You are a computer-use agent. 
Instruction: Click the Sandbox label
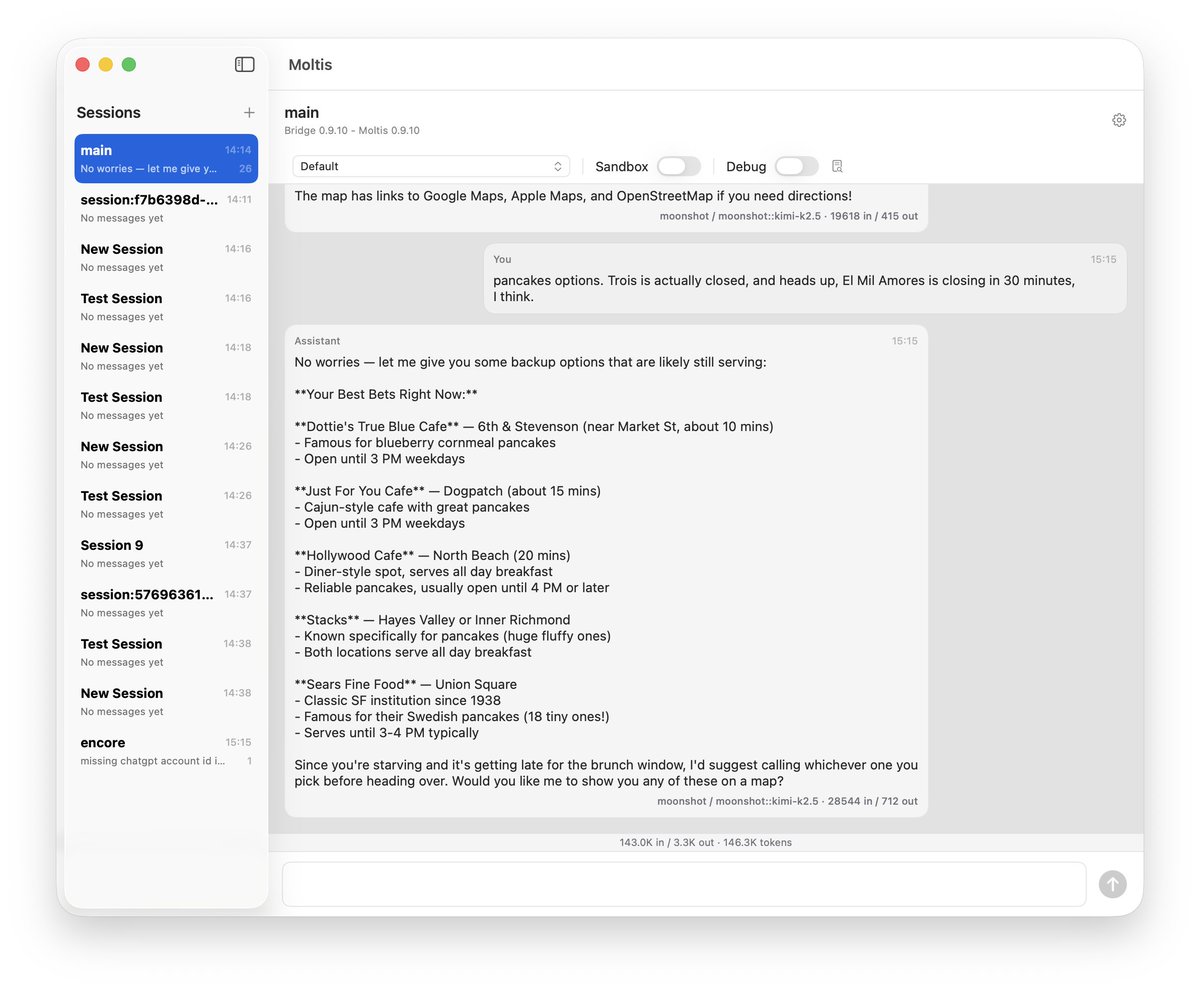[621, 167]
